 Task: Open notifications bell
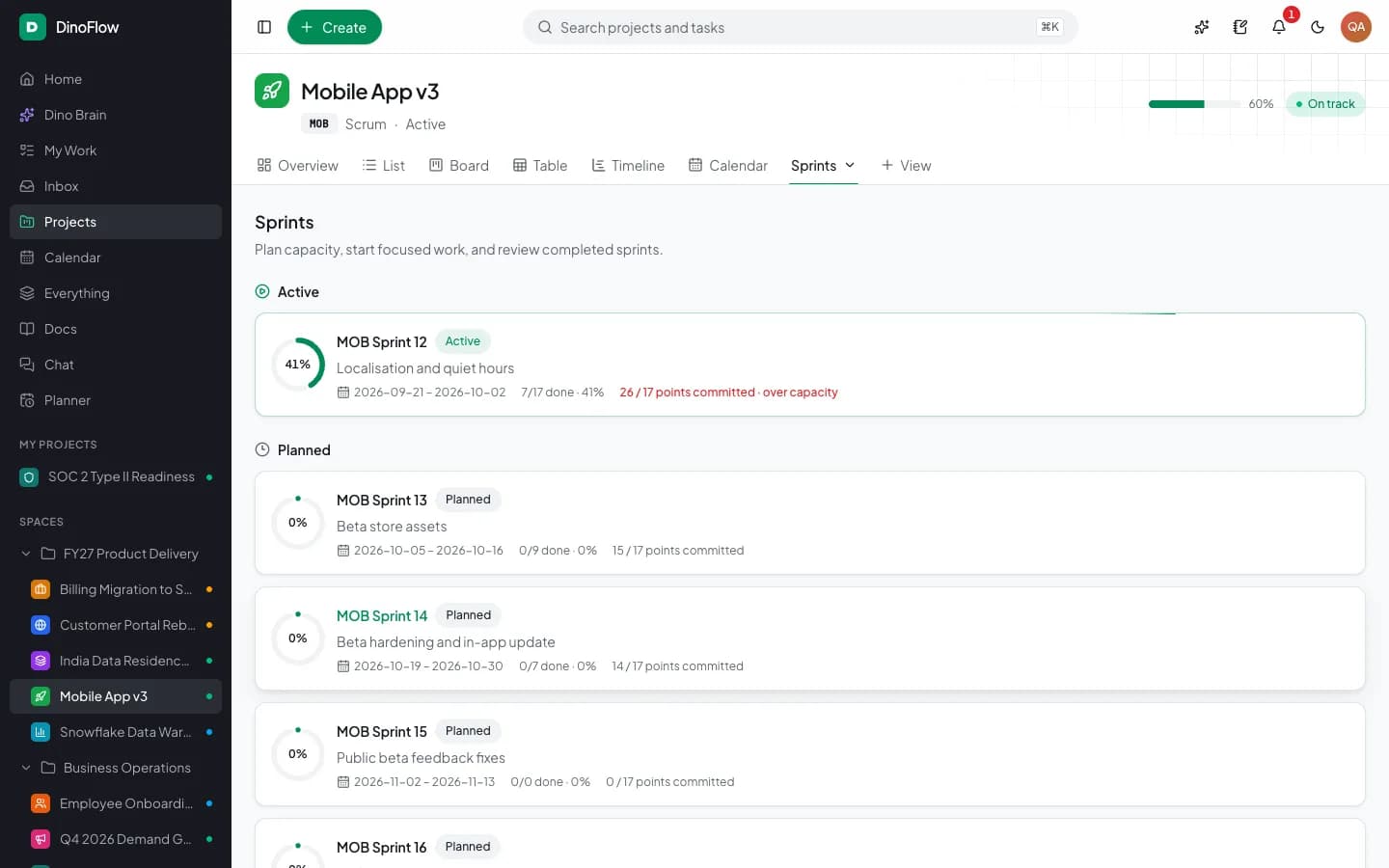1279,27
